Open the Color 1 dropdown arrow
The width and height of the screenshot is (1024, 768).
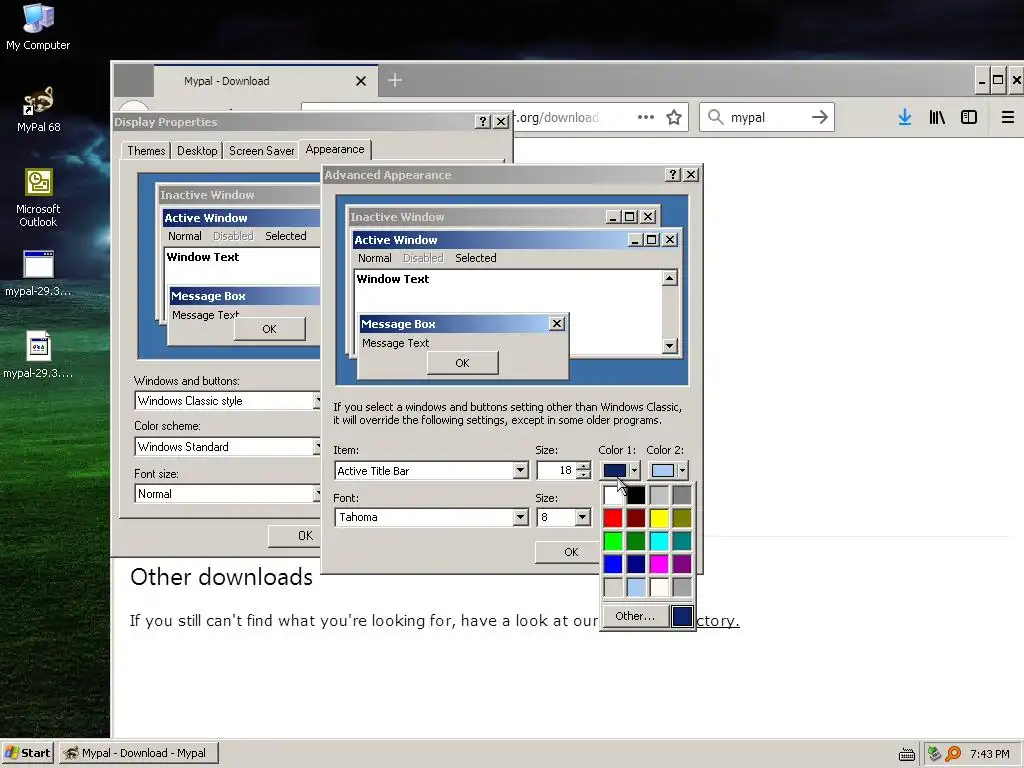point(633,470)
